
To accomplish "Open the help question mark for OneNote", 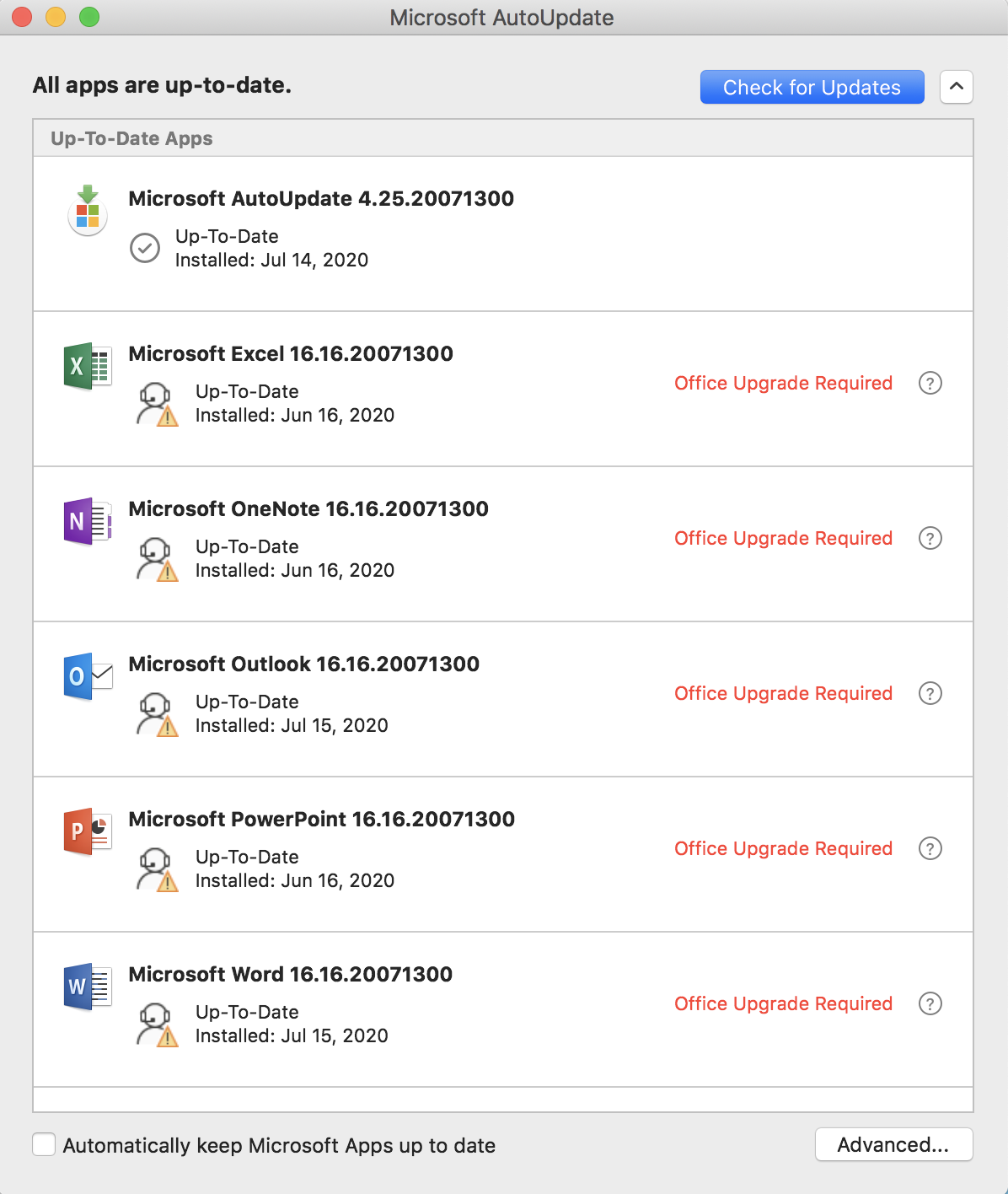I will 930,538.
